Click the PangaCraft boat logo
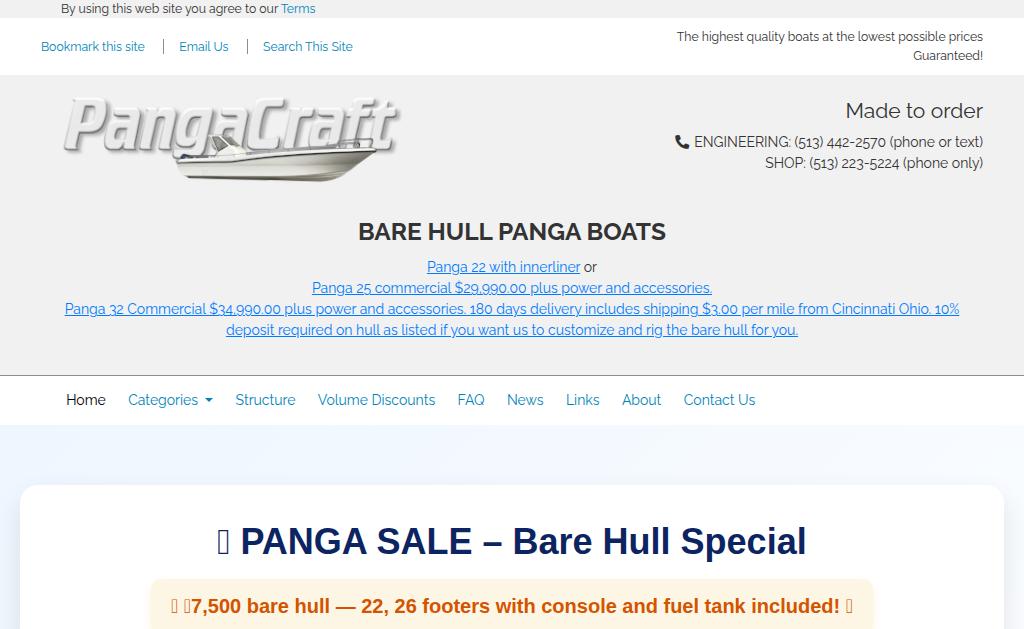 [x=232, y=138]
